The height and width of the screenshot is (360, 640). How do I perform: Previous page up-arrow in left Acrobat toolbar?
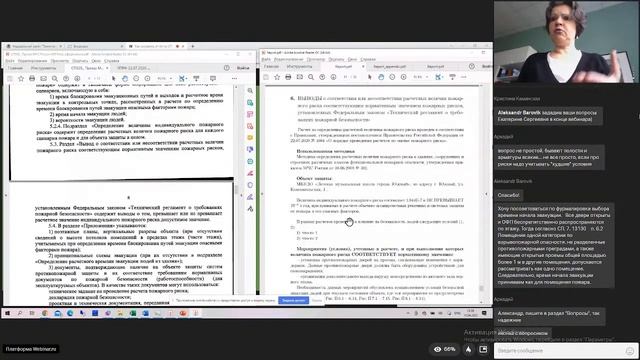pos(66,78)
